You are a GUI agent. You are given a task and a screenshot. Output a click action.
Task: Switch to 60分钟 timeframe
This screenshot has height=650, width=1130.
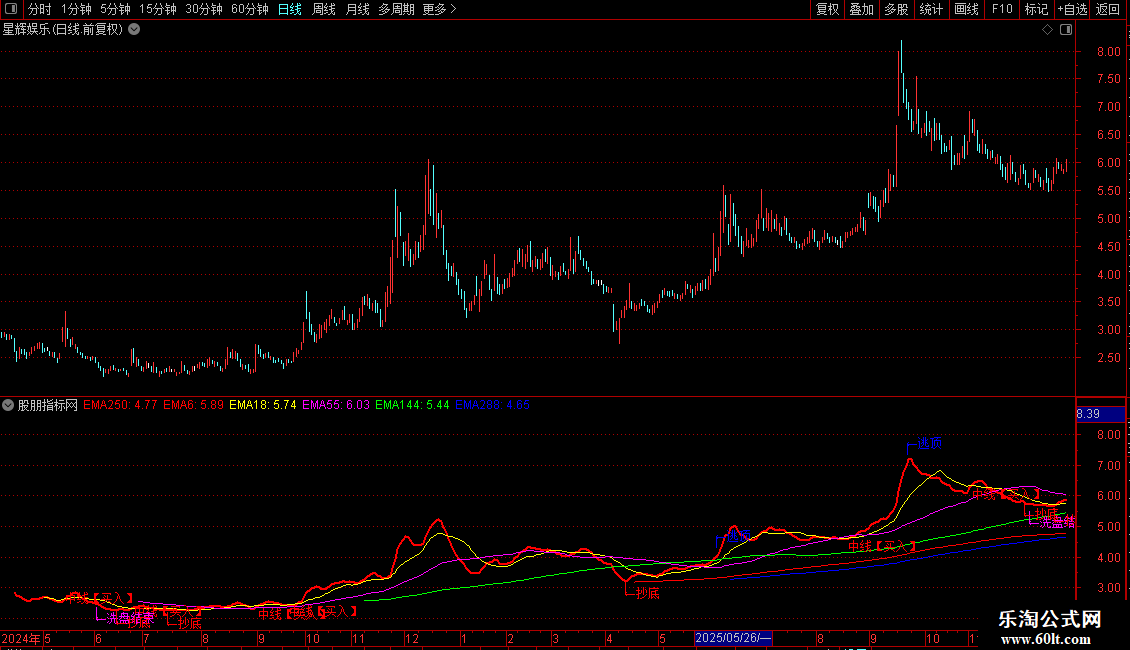[249, 9]
